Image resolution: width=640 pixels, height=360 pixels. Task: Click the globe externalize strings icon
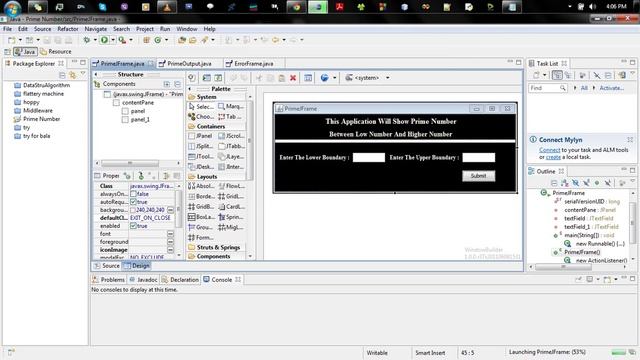pos(324,78)
